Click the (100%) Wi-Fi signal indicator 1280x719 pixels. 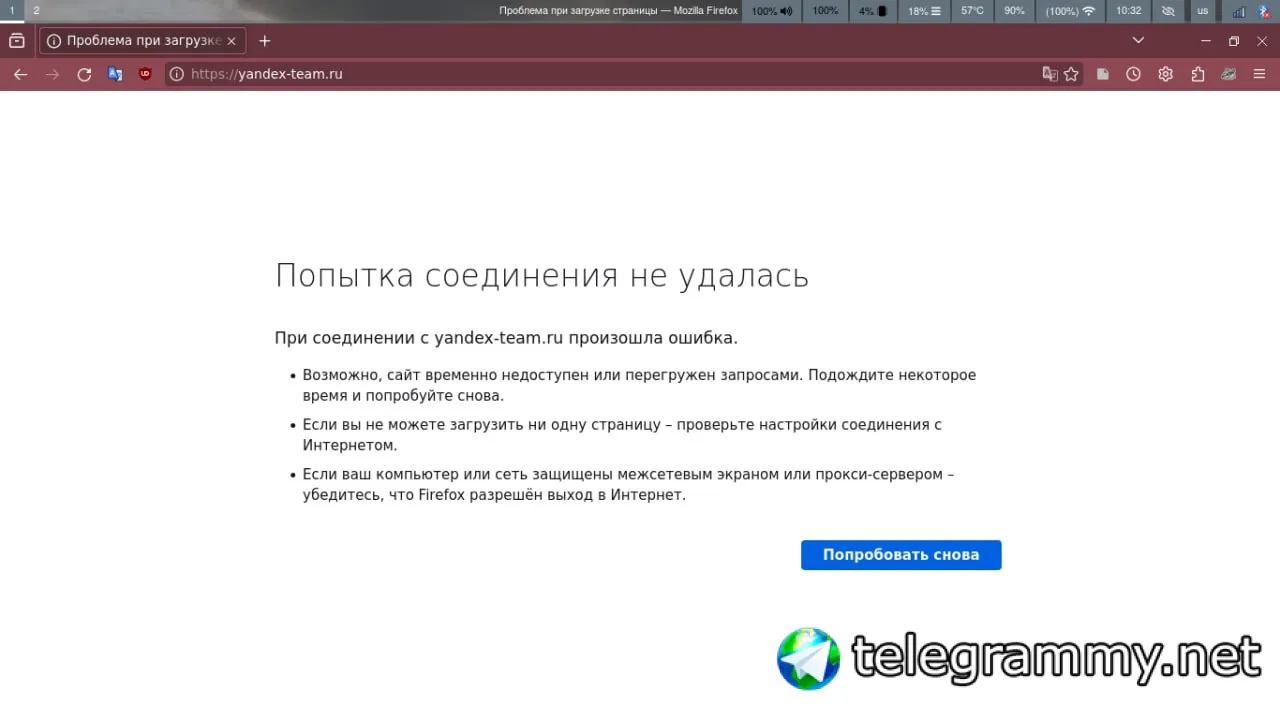(1070, 11)
